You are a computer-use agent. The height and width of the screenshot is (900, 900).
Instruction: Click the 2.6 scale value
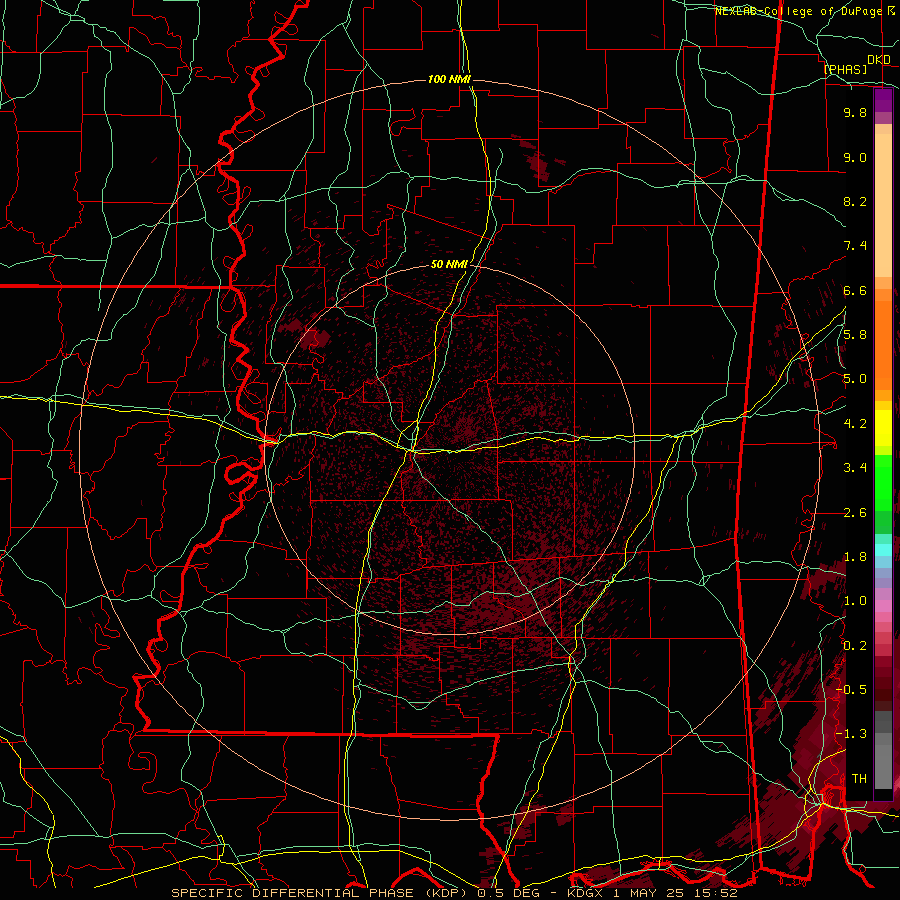point(855,513)
